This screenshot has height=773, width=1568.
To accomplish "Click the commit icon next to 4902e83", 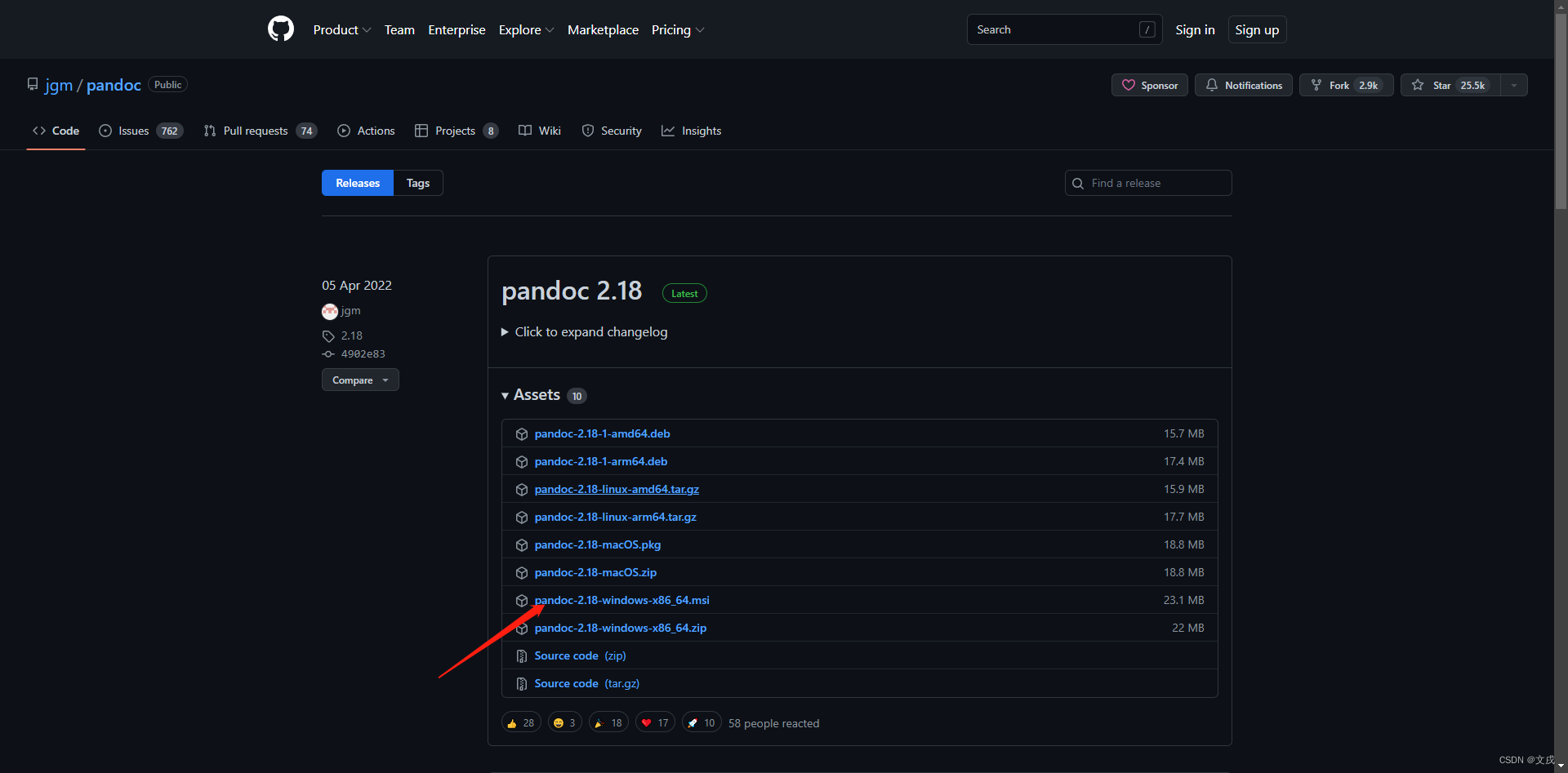I will [x=328, y=354].
